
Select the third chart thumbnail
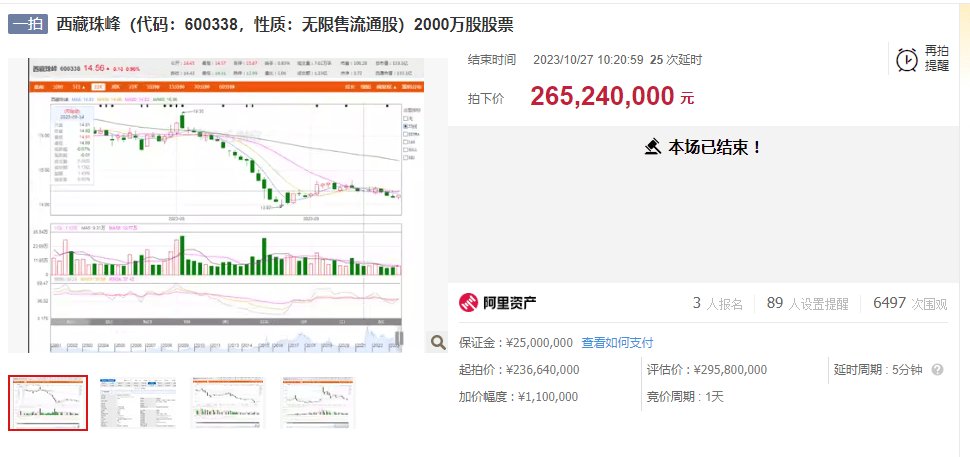pos(228,403)
